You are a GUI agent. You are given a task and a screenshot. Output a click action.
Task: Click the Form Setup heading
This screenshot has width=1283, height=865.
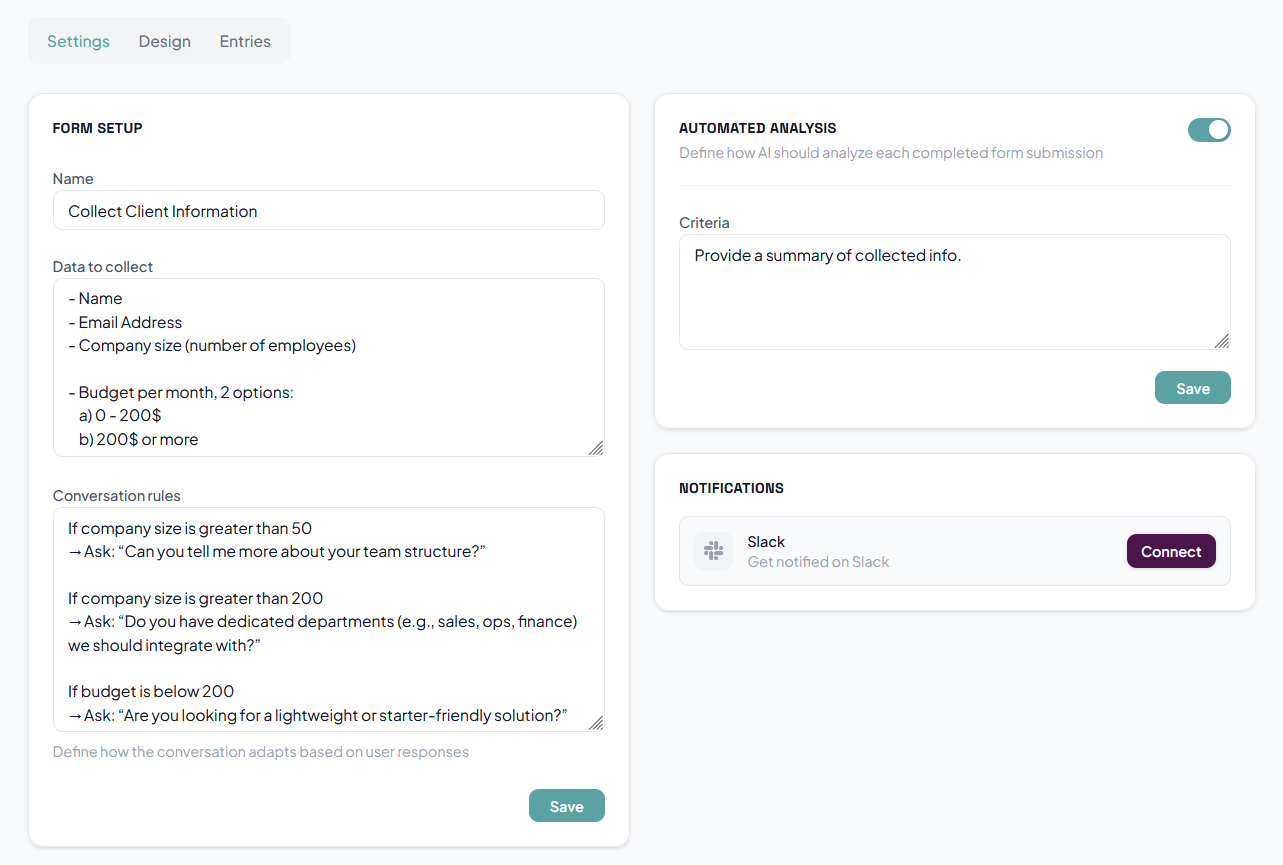pyautogui.click(x=97, y=128)
